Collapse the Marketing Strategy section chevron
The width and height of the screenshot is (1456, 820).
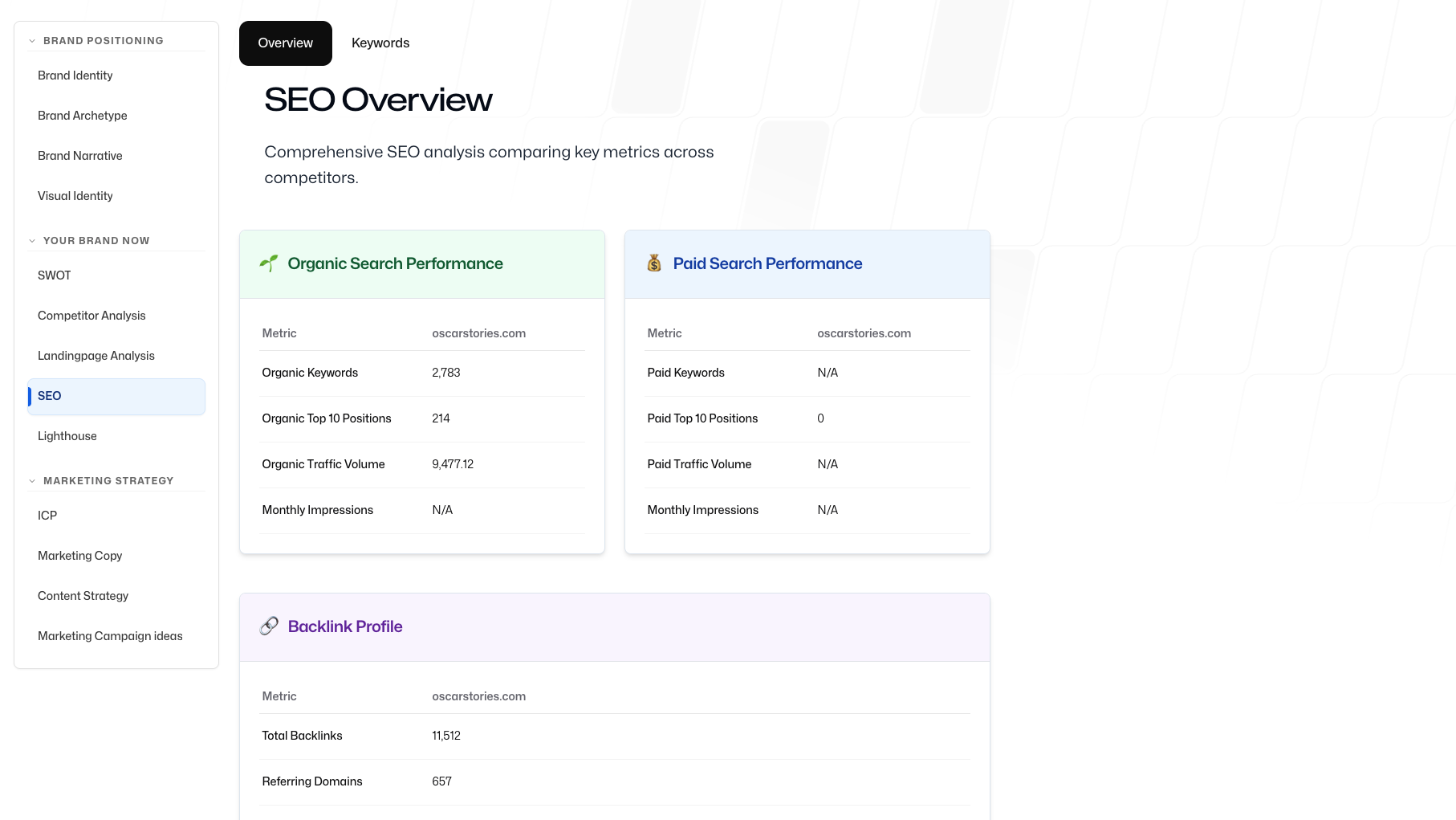pos(32,481)
